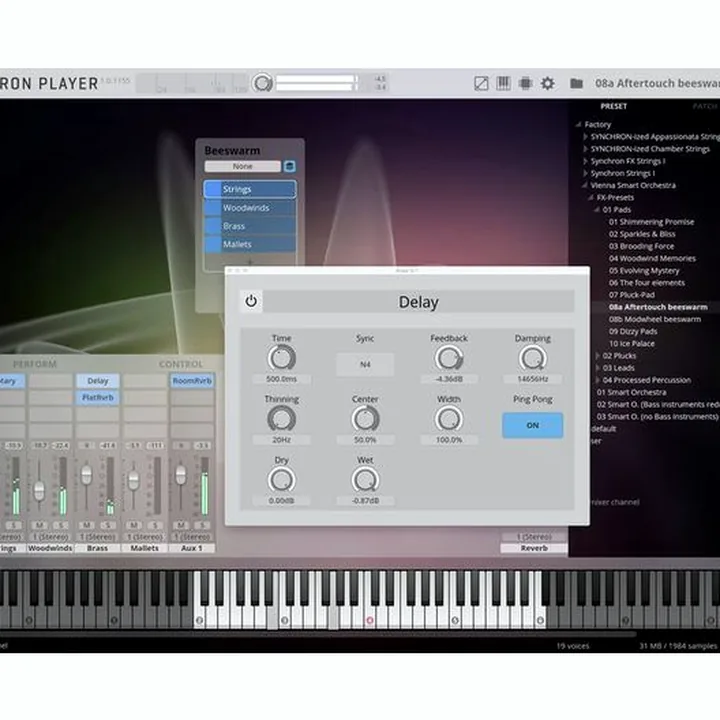Switch to the PERFORM tab
720x720 pixels.
(x=35, y=364)
